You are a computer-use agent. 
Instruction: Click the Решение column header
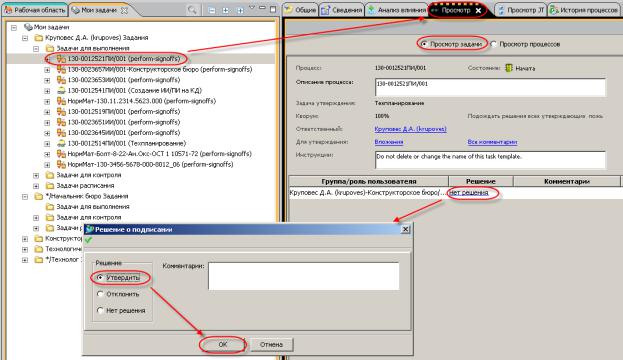pyautogui.click(x=481, y=181)
